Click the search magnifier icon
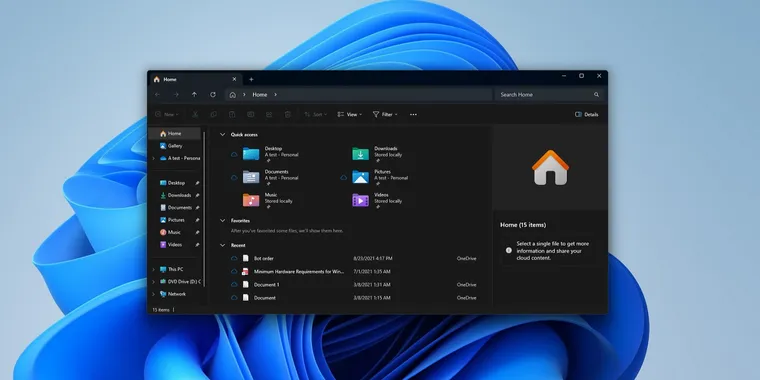 tap(596, 95)
